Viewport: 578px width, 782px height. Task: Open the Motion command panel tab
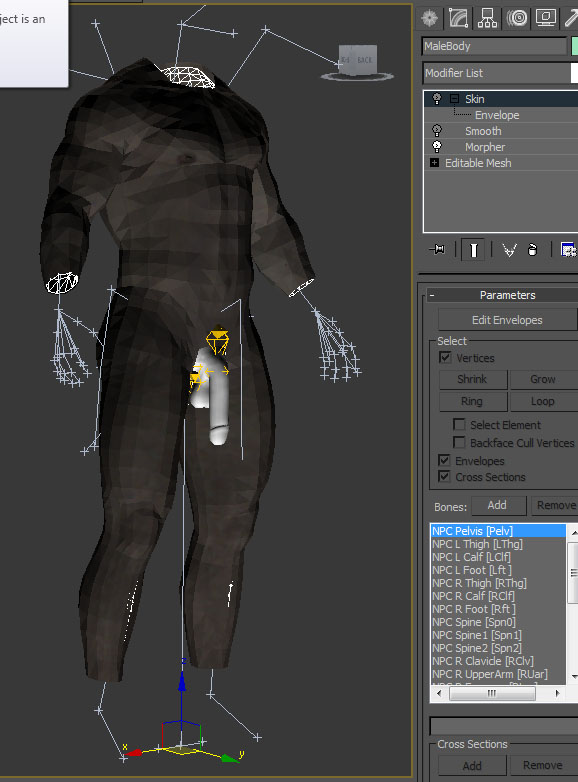pos(517,18)
